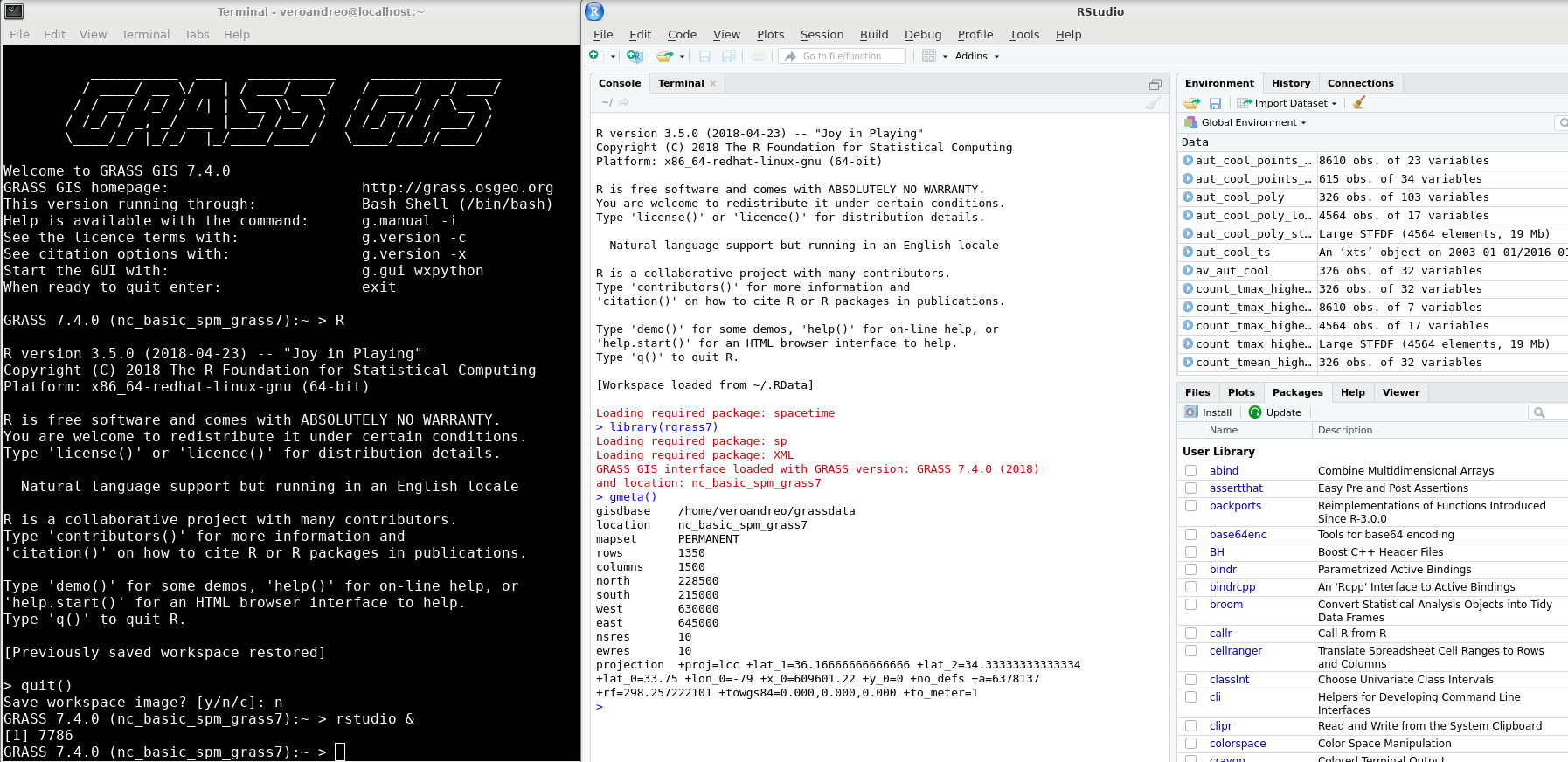Maximize the Console pane using its window icon
1568x762 pixels.
pos(1155,85)
